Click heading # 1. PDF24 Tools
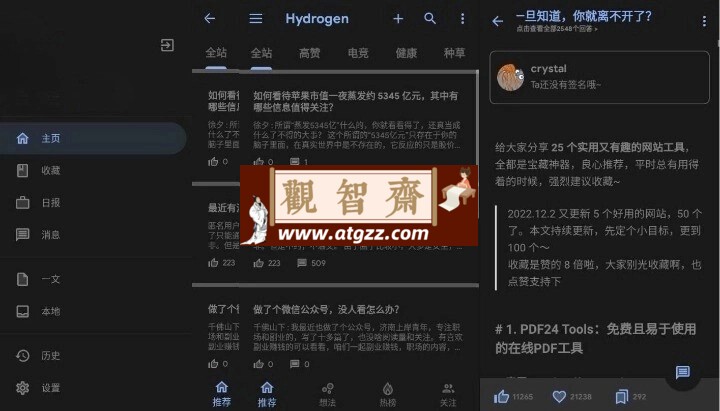This screenshot has height=411, width=720. pyautogui.click(x=595, y=338)
